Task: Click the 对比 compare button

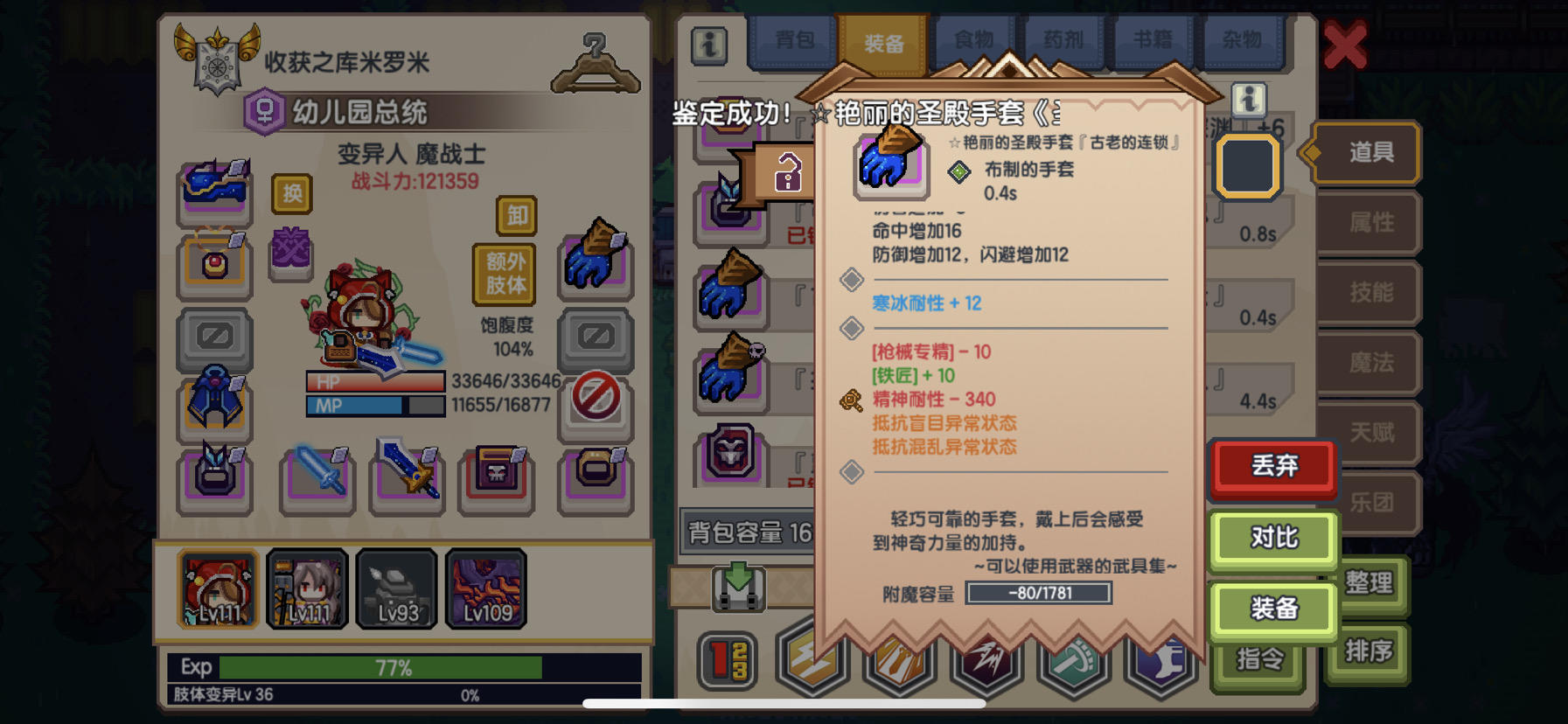Action: tap(1273, 537)
